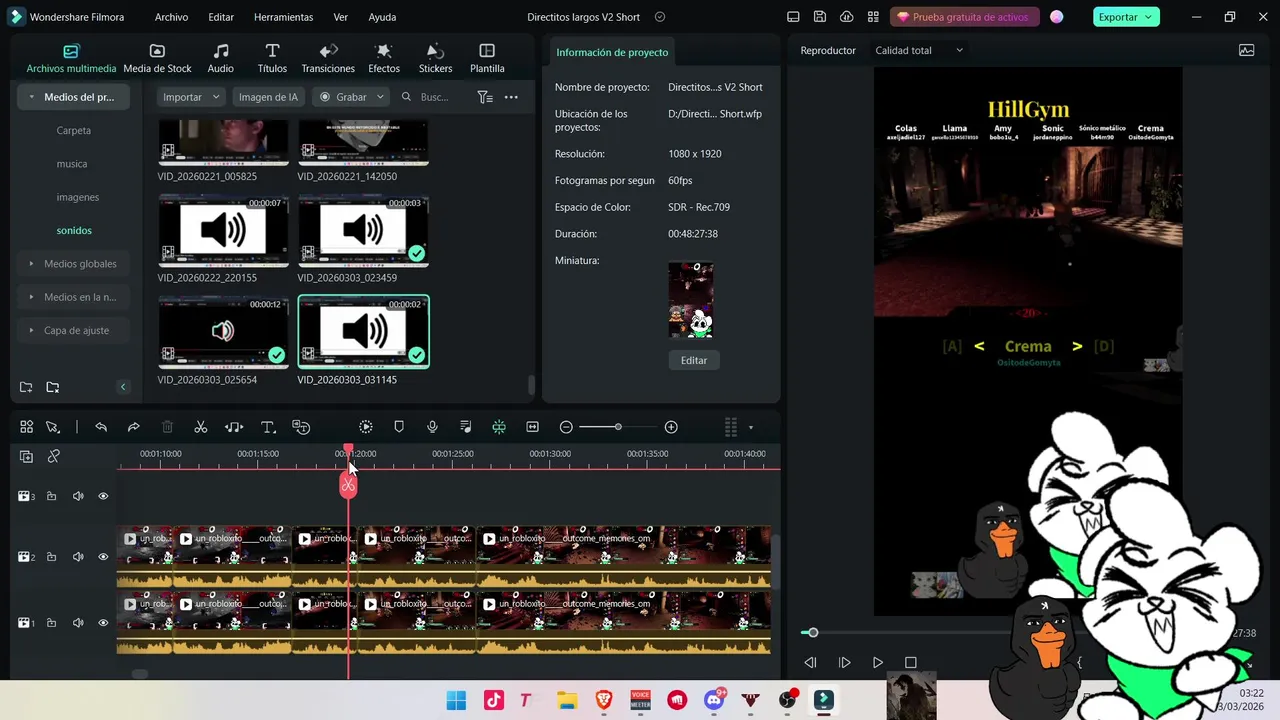Screen dimensions: 1280x720
Task: Zoom out timeline with the minus icon
Action: (x=566, y=427)
